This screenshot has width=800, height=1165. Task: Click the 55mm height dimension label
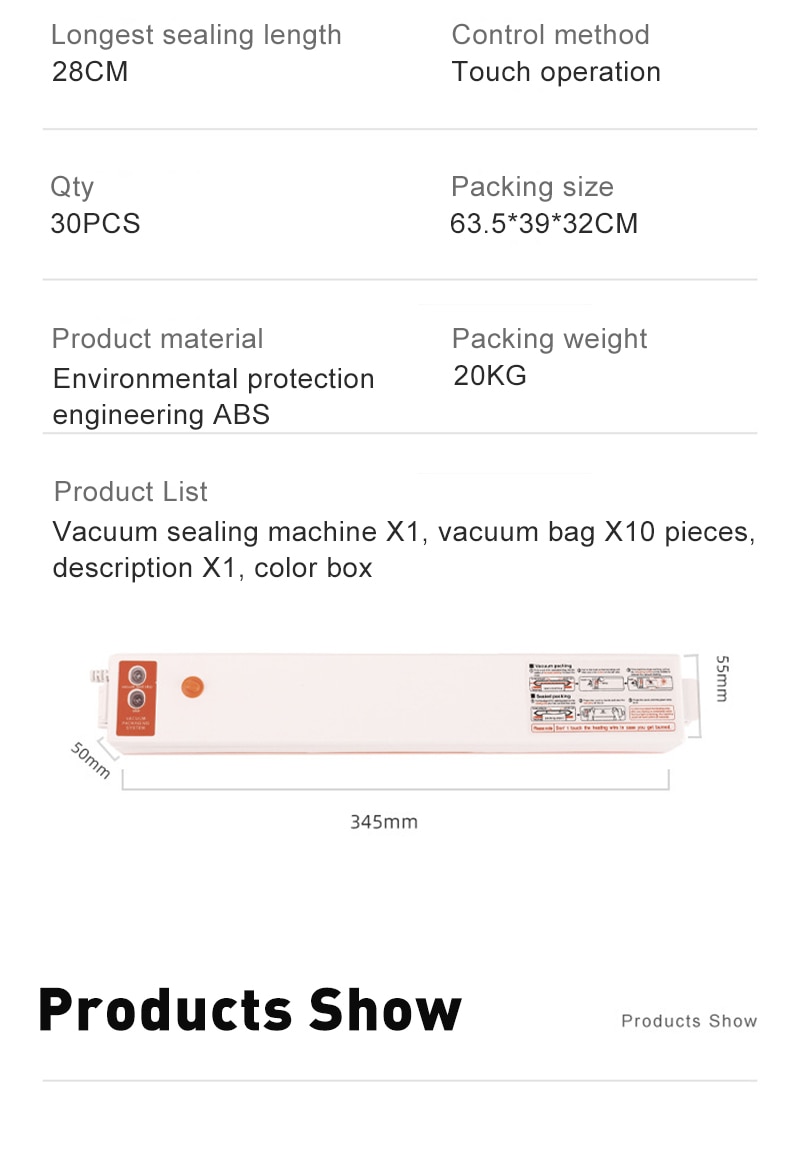(722, 678)
